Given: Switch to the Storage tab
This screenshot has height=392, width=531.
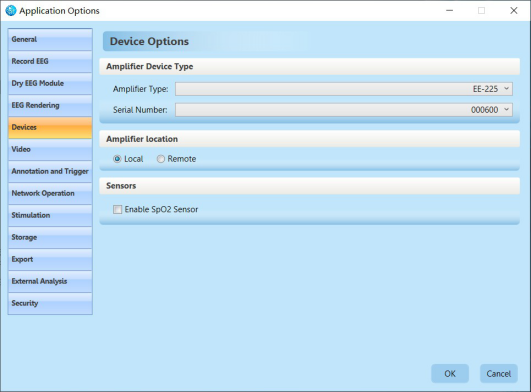Looking at the screenshot, I should click(50, 238).
